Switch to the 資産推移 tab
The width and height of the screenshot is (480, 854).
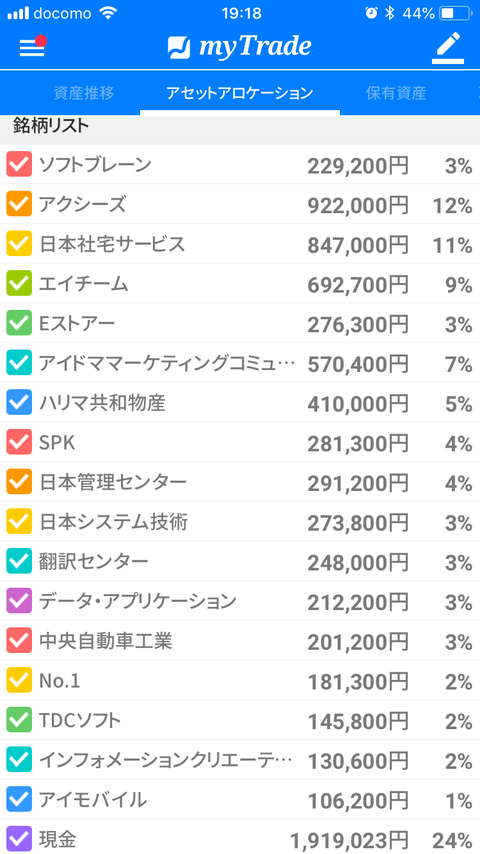point(84,93)
